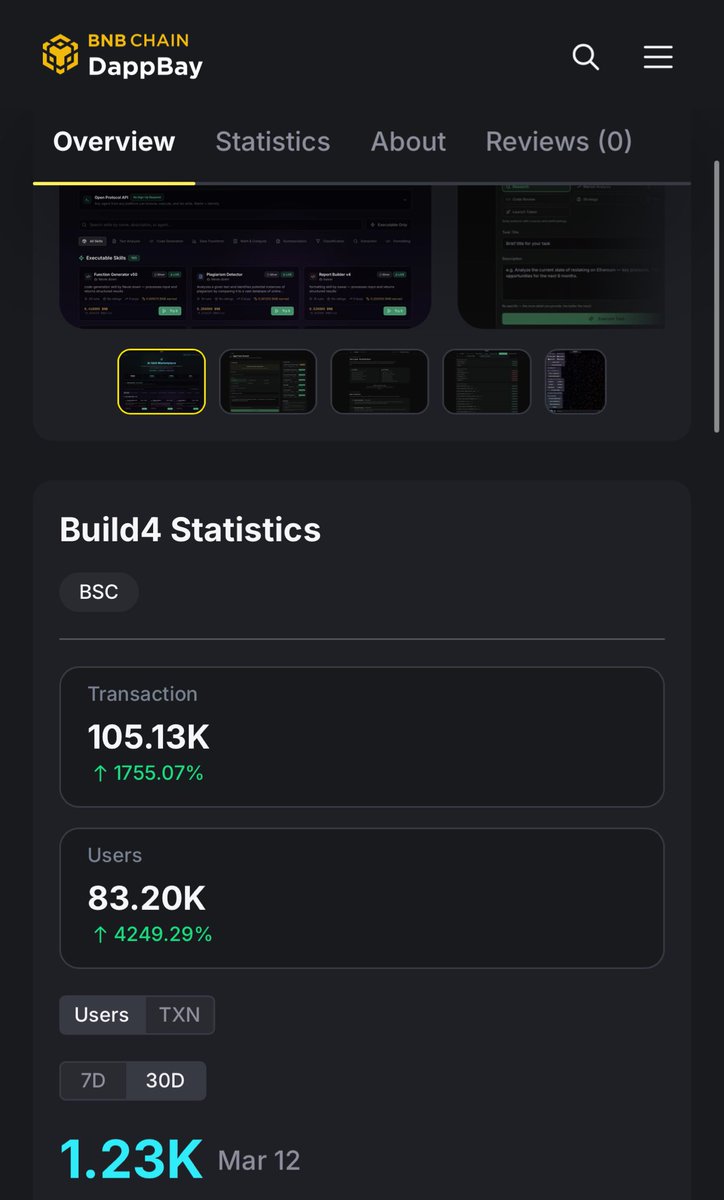Viewport: 724px width, 1200px height.
Task: Click the Users statistics card
Action: [x=362, y=898]
